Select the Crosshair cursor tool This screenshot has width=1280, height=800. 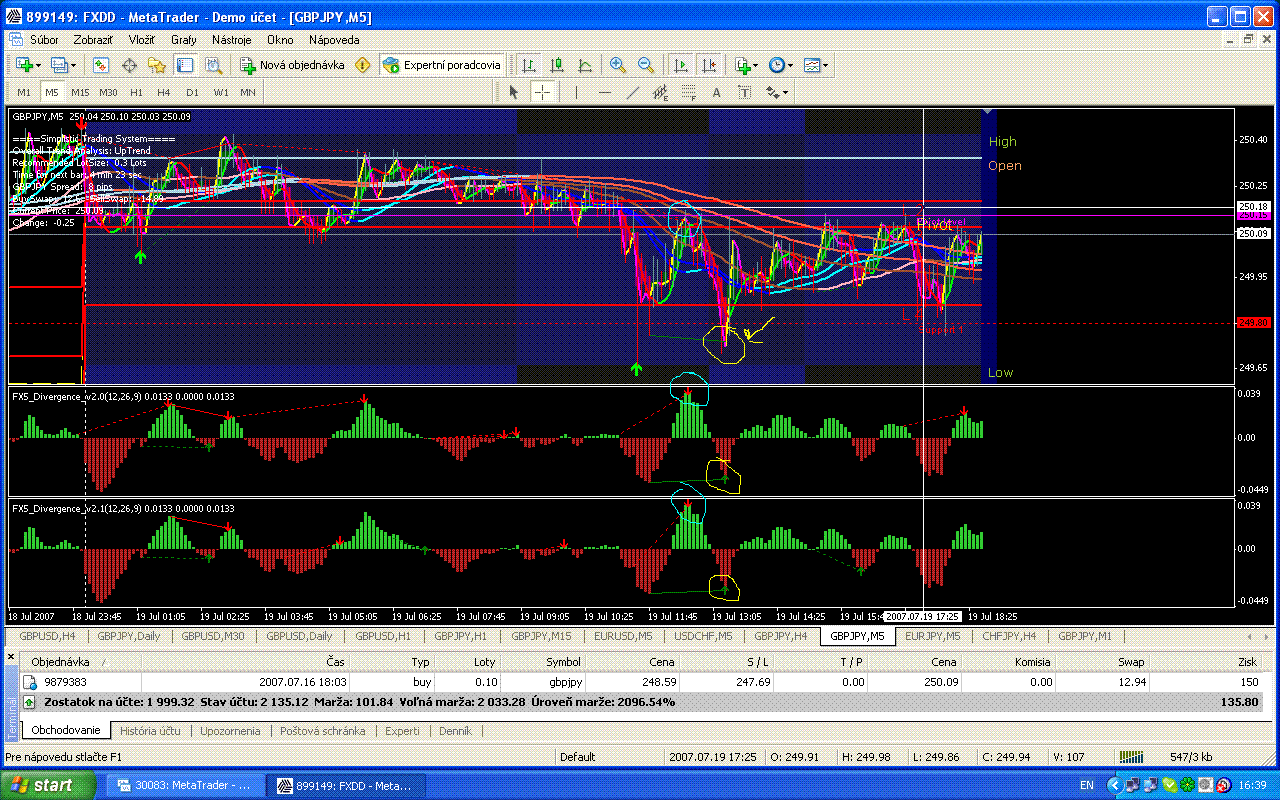[542, 92]
